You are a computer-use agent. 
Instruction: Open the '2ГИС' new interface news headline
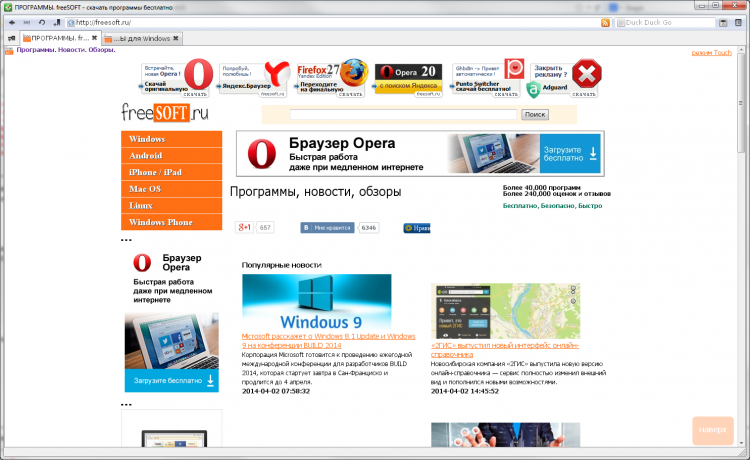(505, 350)
